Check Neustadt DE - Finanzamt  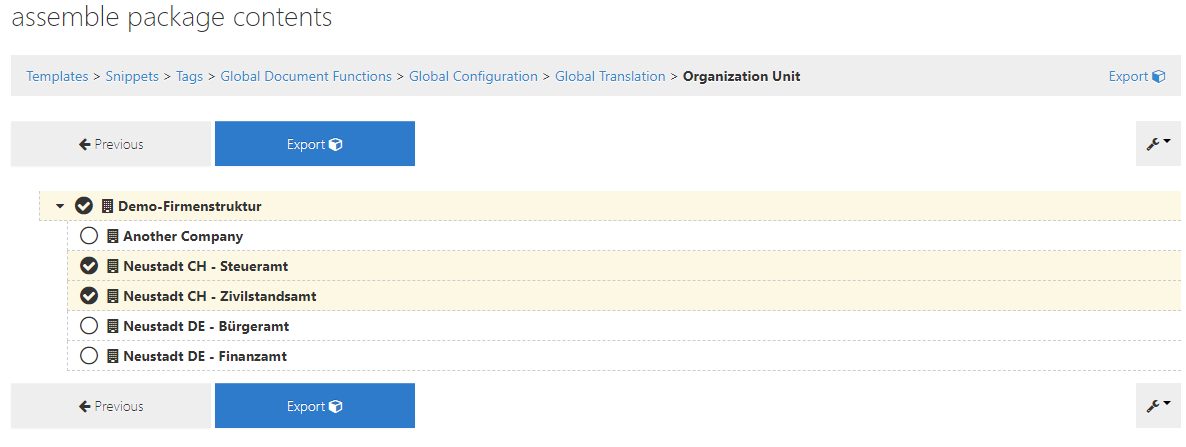point(89,355)
